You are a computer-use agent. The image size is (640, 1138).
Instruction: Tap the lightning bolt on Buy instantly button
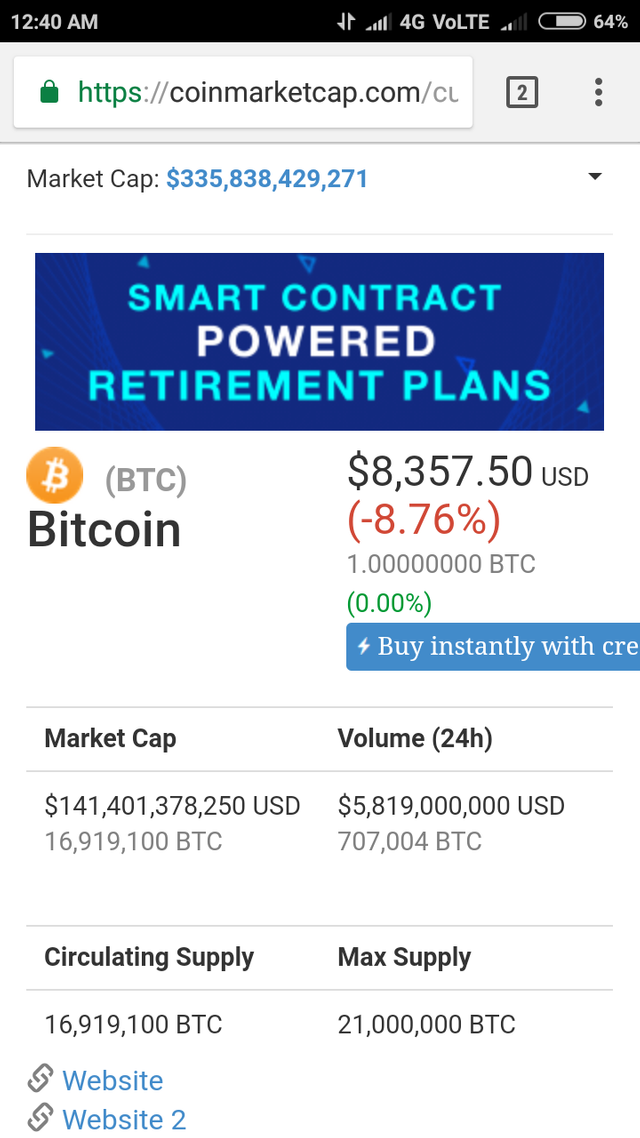click(x=363, y=647)
